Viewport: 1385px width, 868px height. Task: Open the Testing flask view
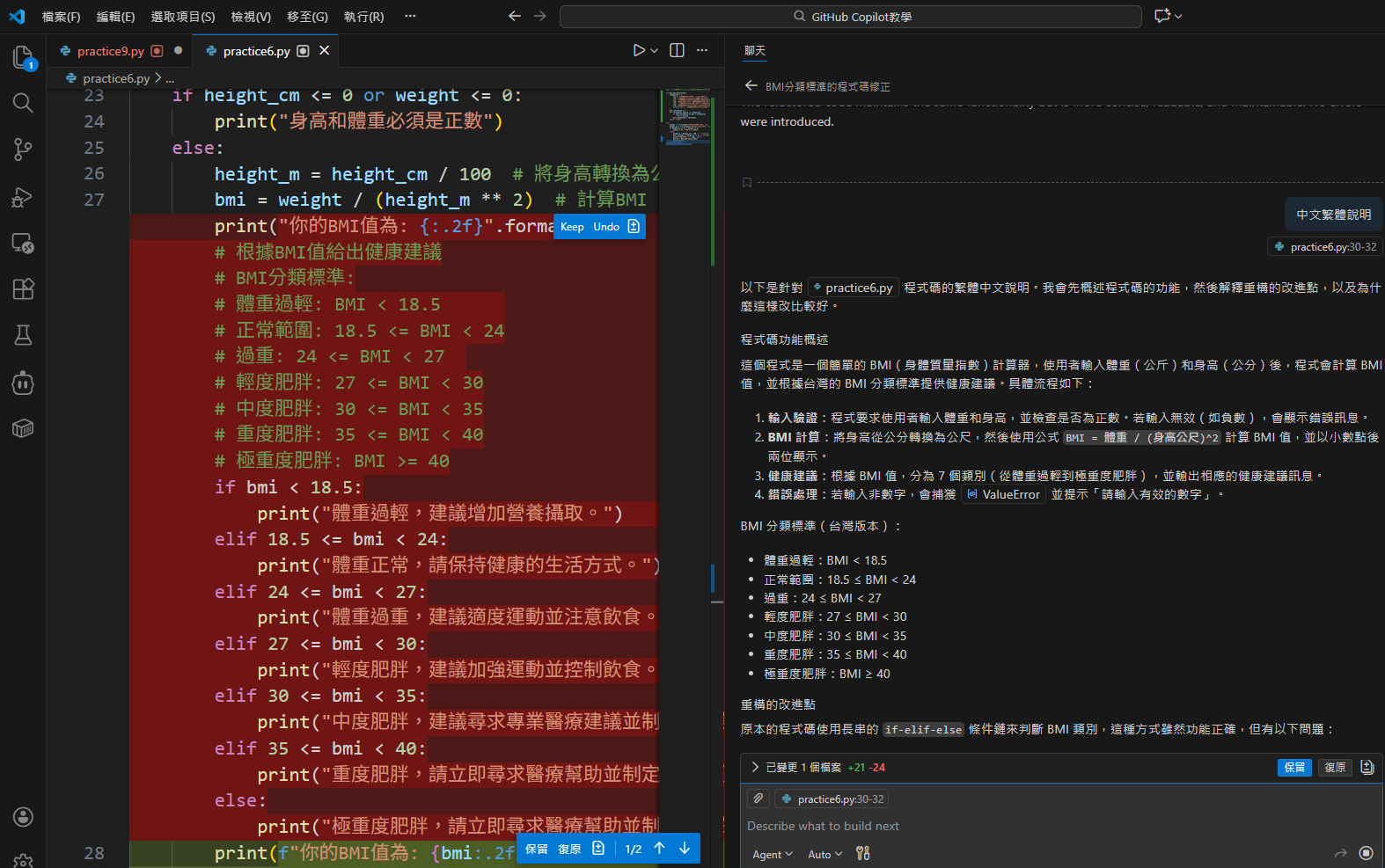23,335
